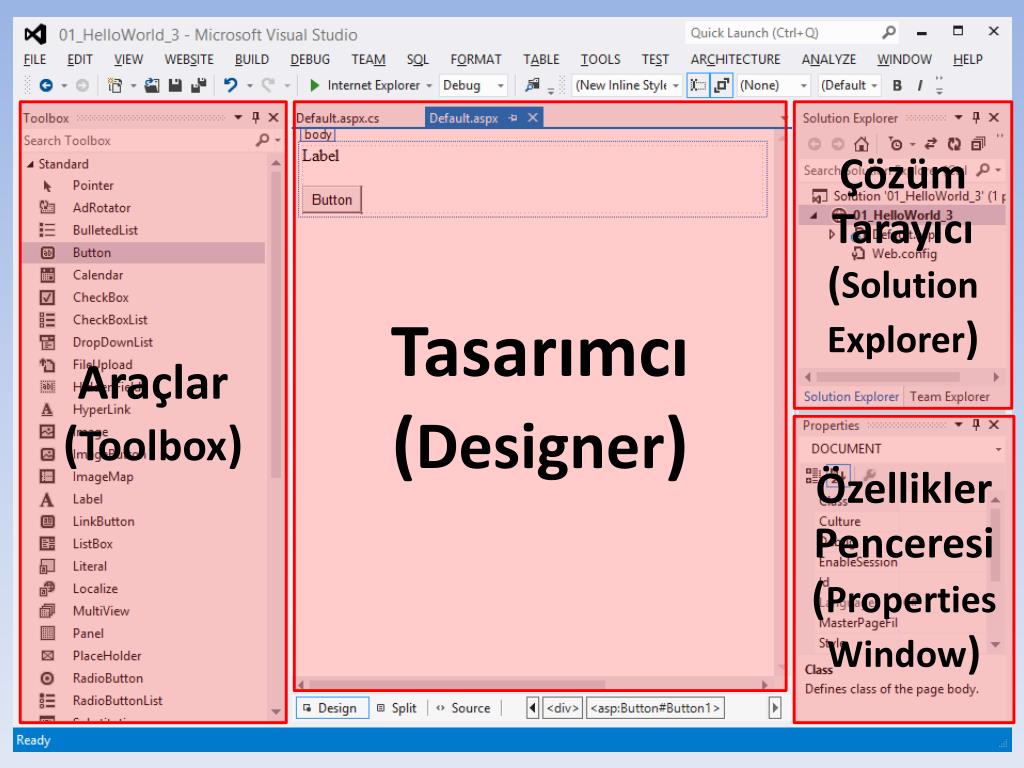1024x768 pixels.
Task: Open the Debug configuration dropdown
Action: pos(500,86)
